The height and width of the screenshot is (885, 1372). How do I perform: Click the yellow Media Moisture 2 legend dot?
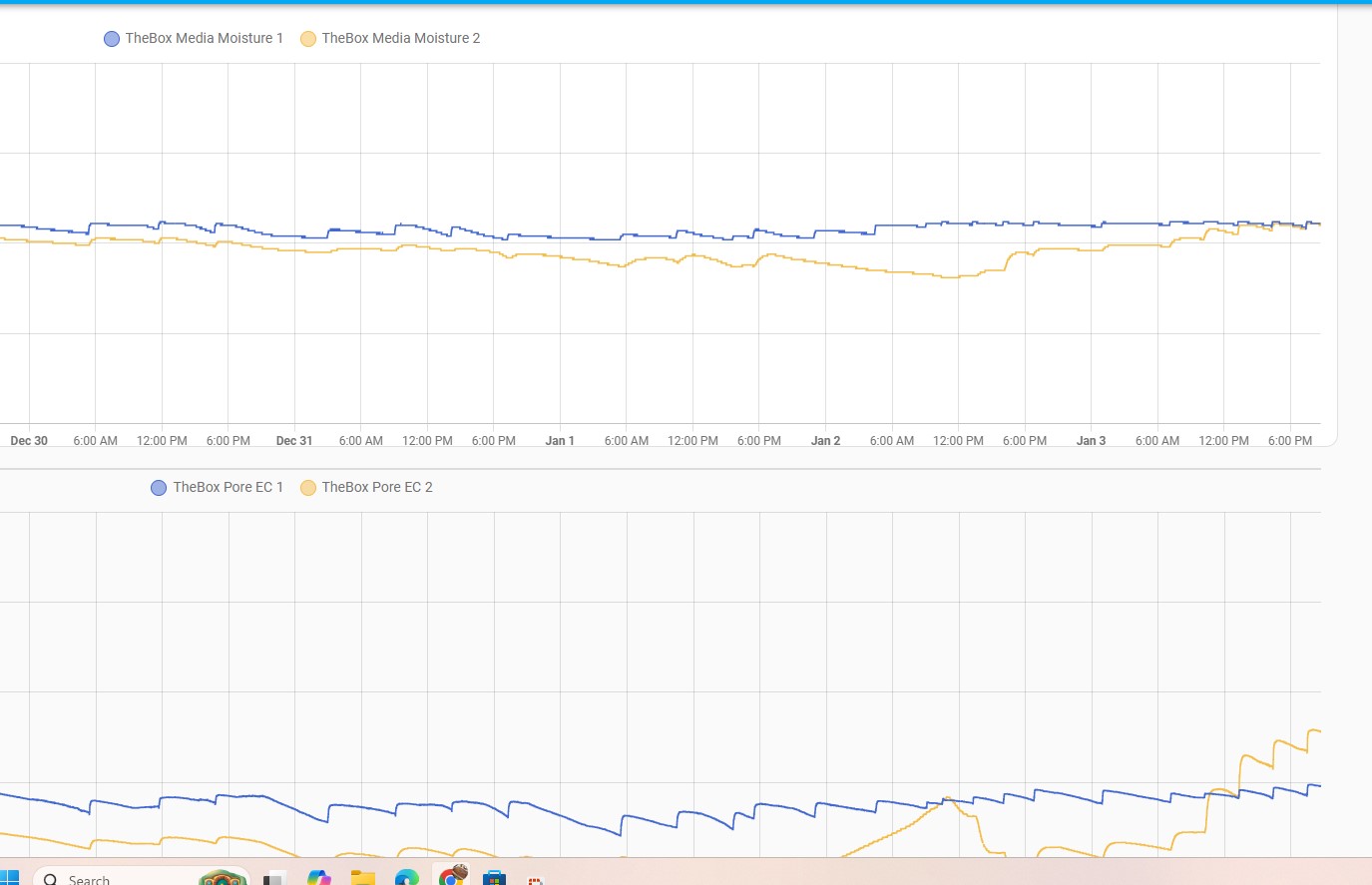coord(308,39)
